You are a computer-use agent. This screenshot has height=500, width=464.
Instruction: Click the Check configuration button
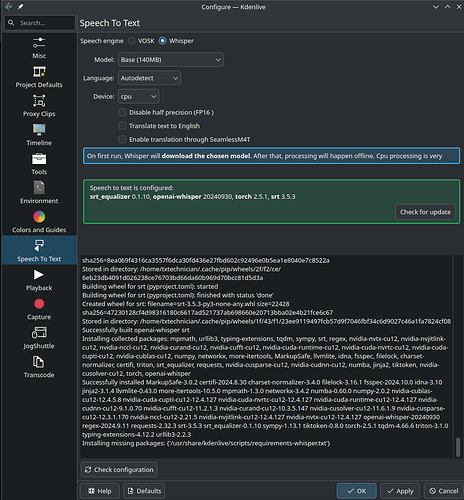119,470
